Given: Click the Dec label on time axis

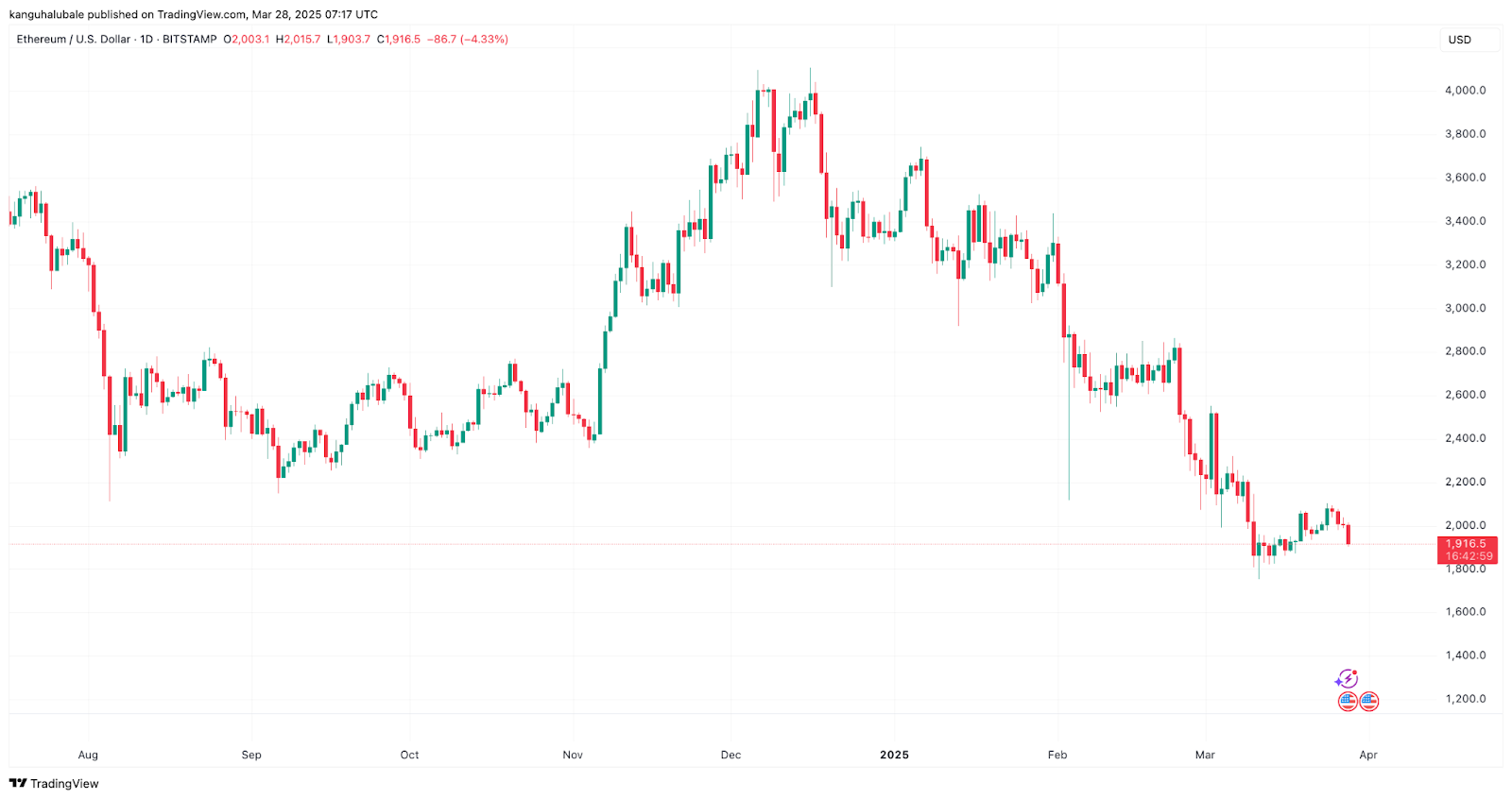Looking at the screenshot, I should click(730, 755).
